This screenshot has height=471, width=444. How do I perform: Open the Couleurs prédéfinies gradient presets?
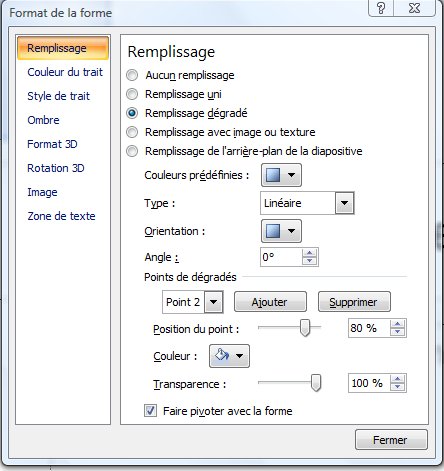(x=281, y=175)
